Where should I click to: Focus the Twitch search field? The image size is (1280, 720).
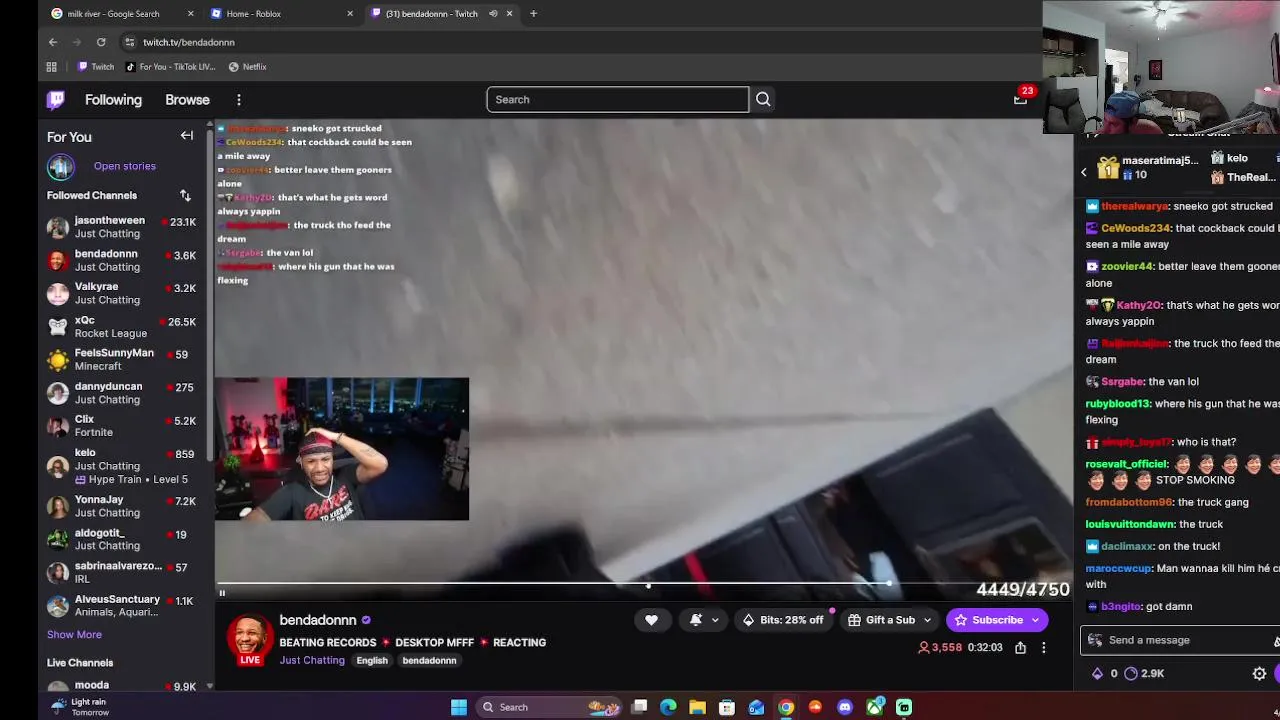pyautogui.click(x=617, y=99)
